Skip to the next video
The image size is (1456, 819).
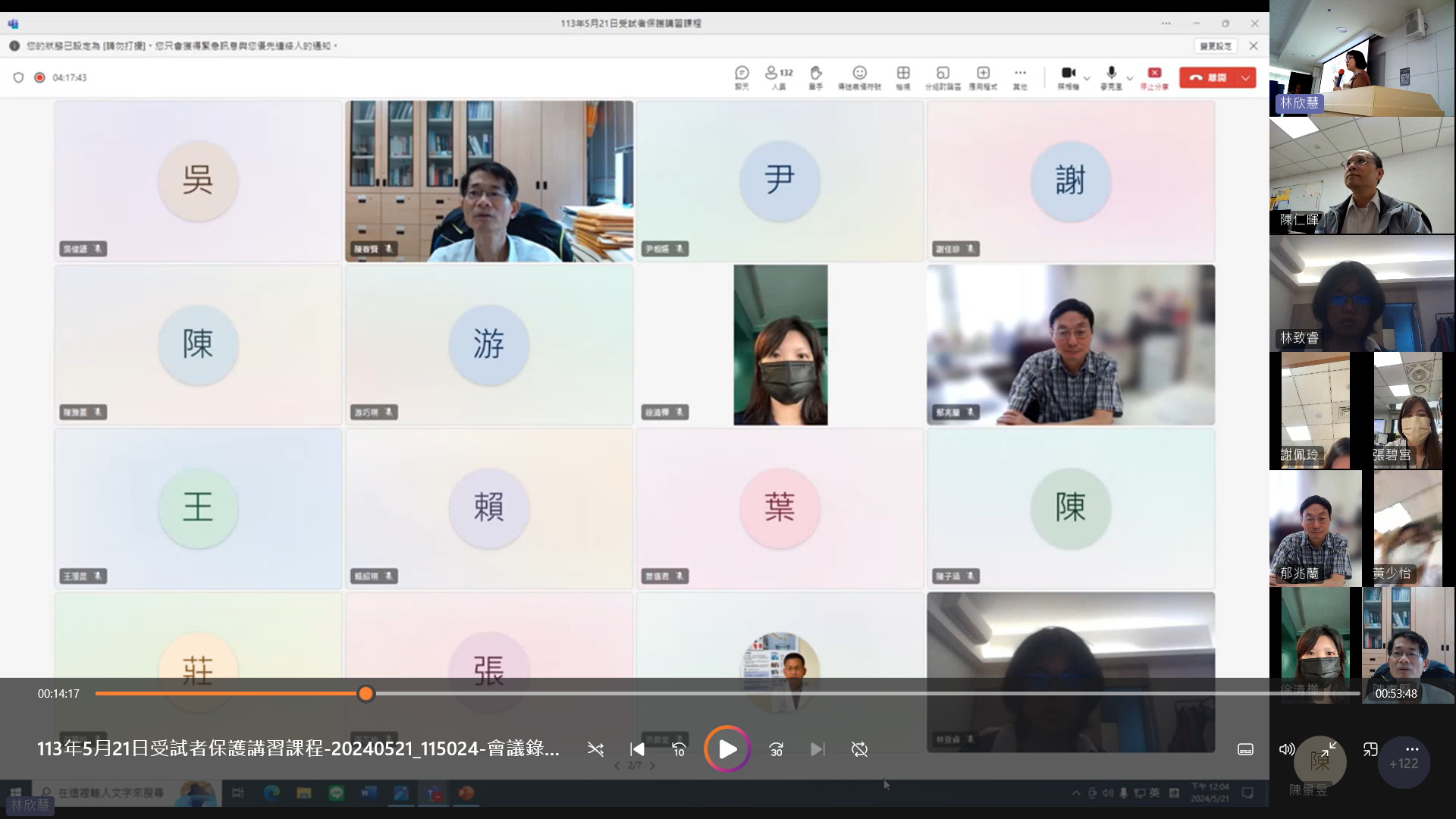point(817,749)
